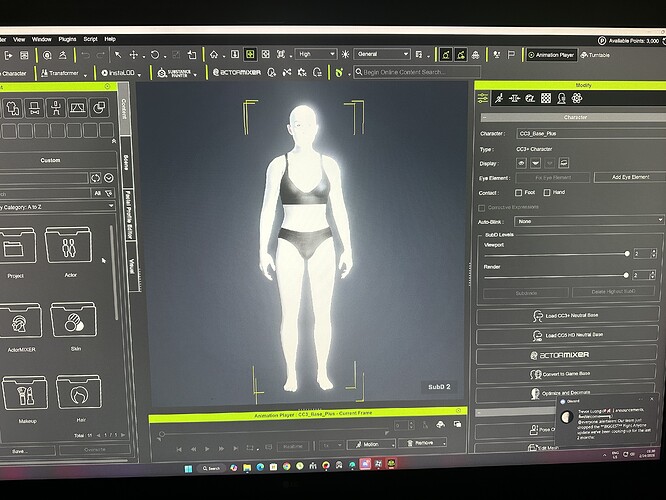Click the sun lighting icon in toolbar

point(346,54)
